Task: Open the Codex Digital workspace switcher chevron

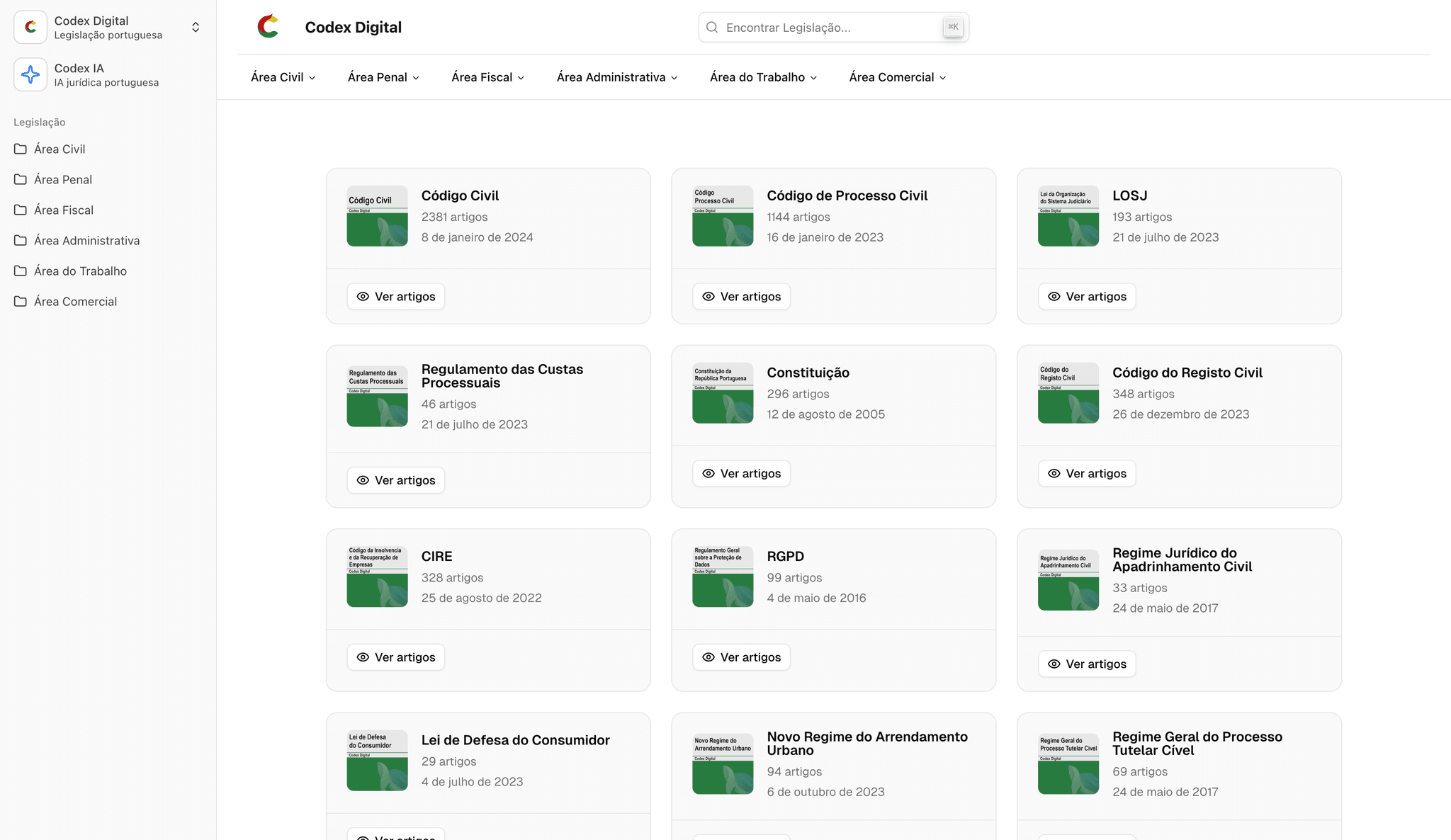Action: click(x=196, y=27)
